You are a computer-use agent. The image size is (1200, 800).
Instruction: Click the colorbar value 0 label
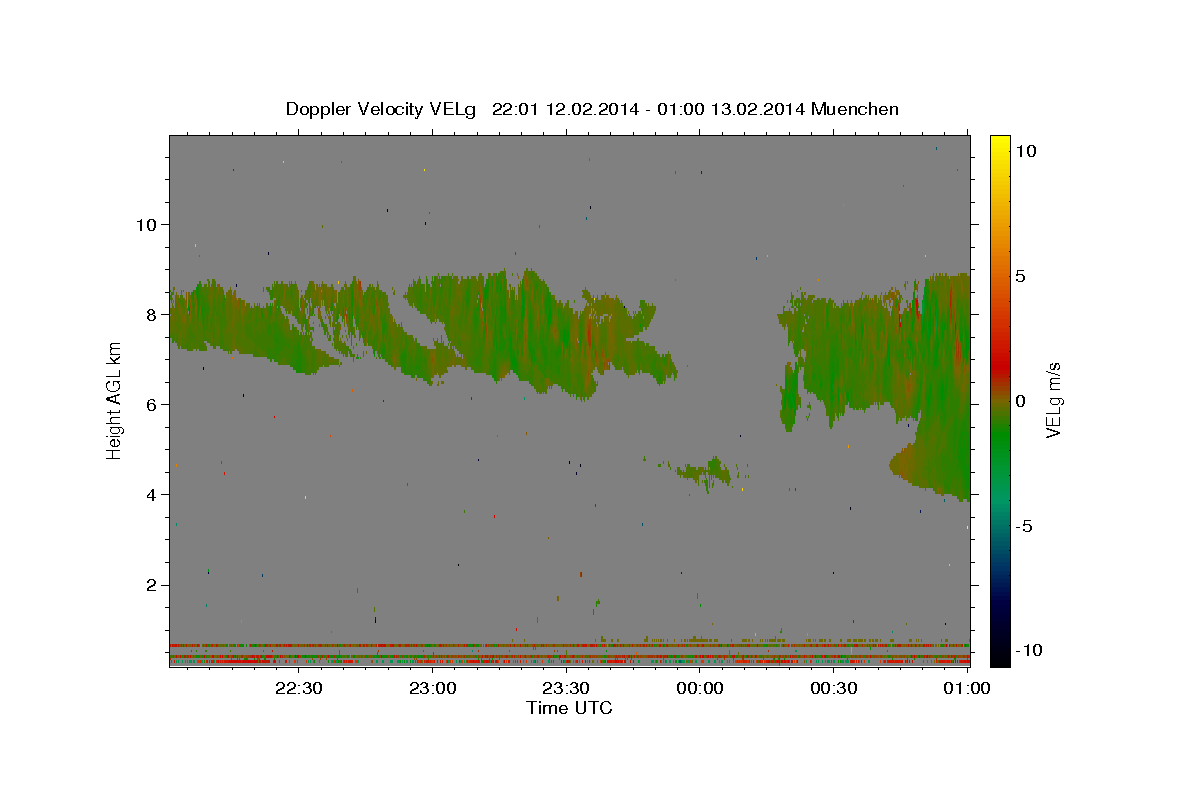coord(1019,401)
